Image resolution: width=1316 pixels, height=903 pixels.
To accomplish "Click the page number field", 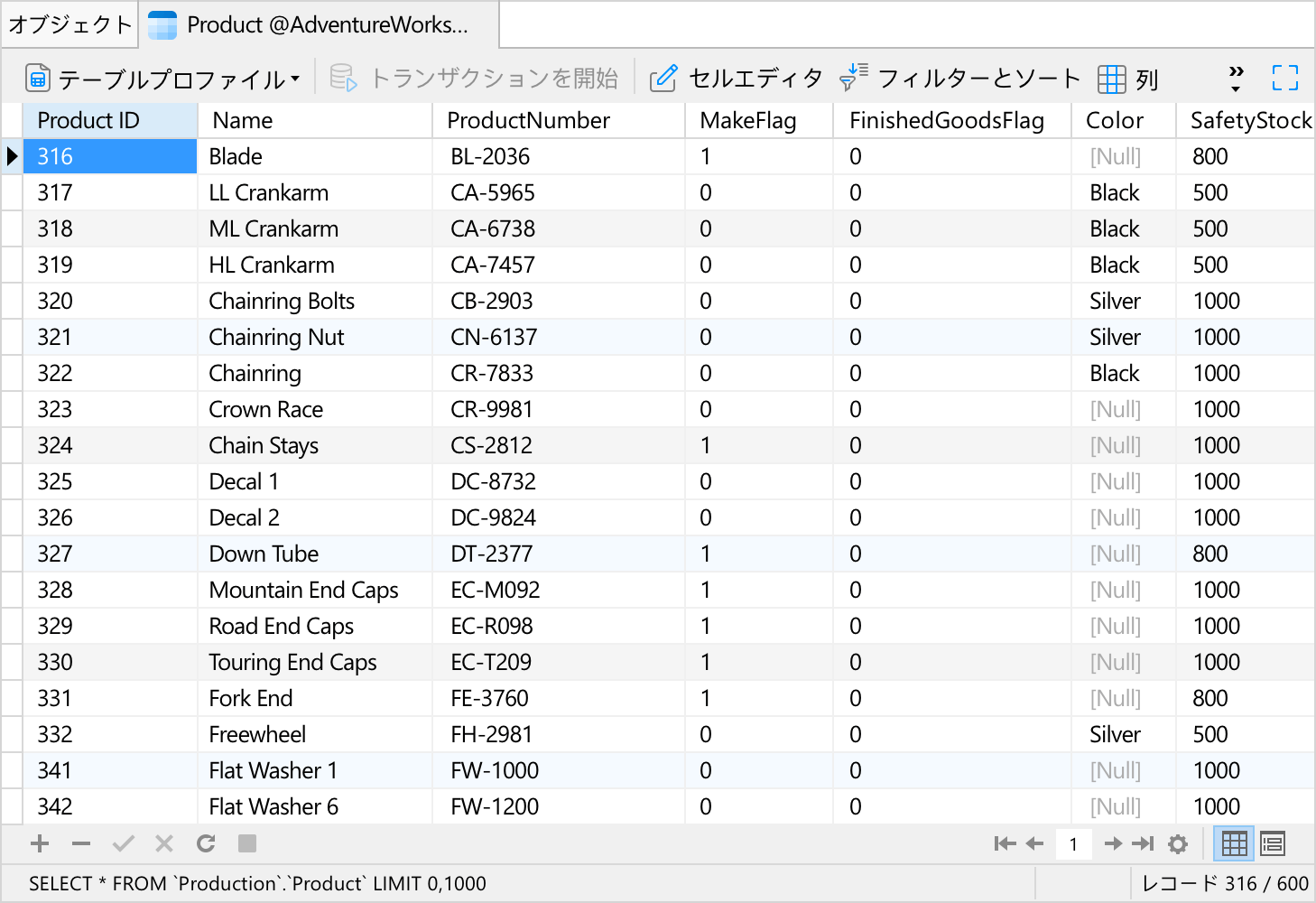I will [x=1073, y=843].
